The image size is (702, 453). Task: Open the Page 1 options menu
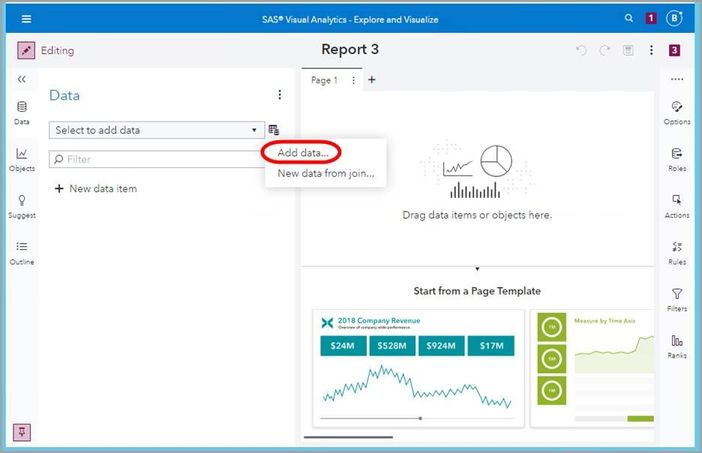click(353, 80)
